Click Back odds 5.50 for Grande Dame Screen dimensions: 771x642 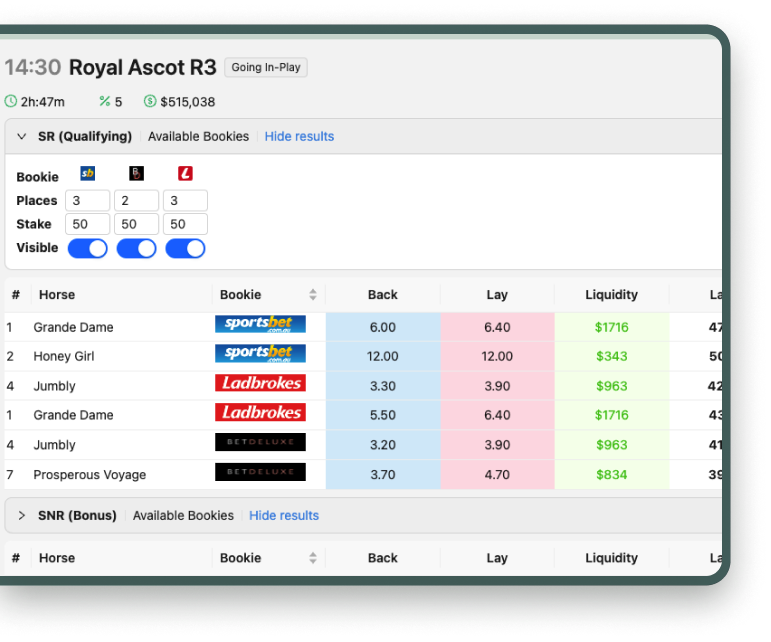click(383, 415)
